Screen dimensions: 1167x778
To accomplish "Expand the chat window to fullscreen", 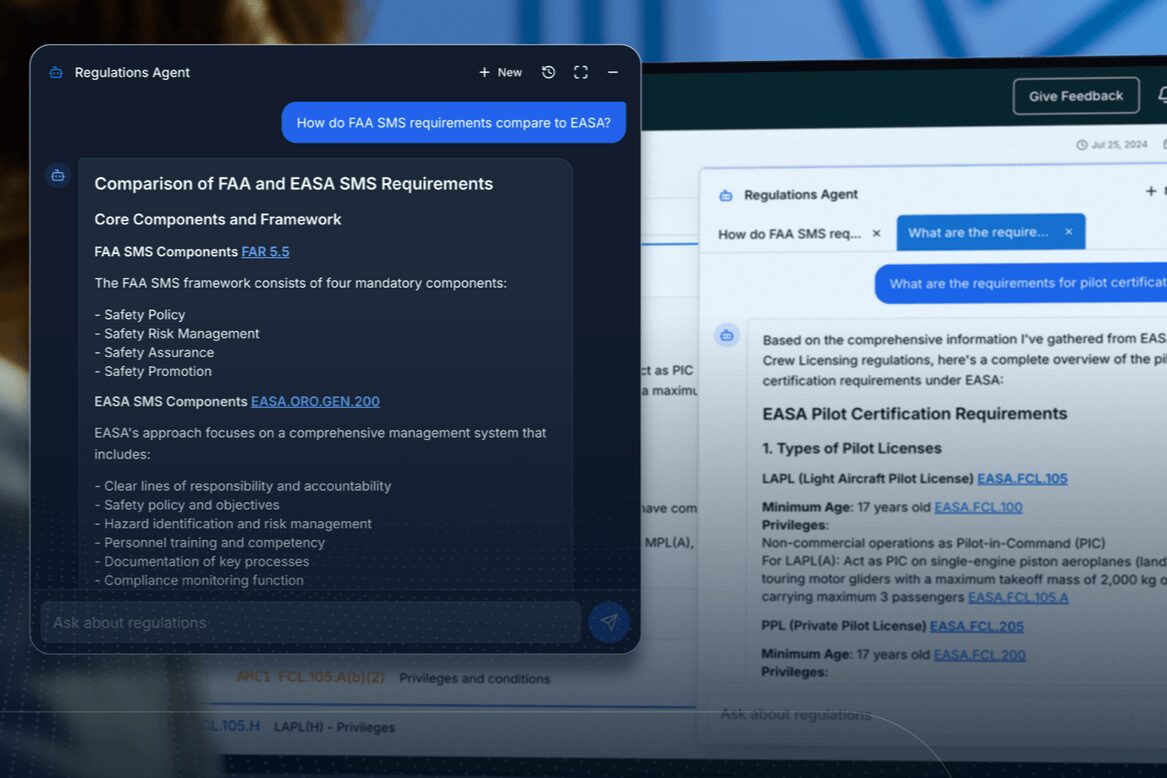I will coord(580,72).
